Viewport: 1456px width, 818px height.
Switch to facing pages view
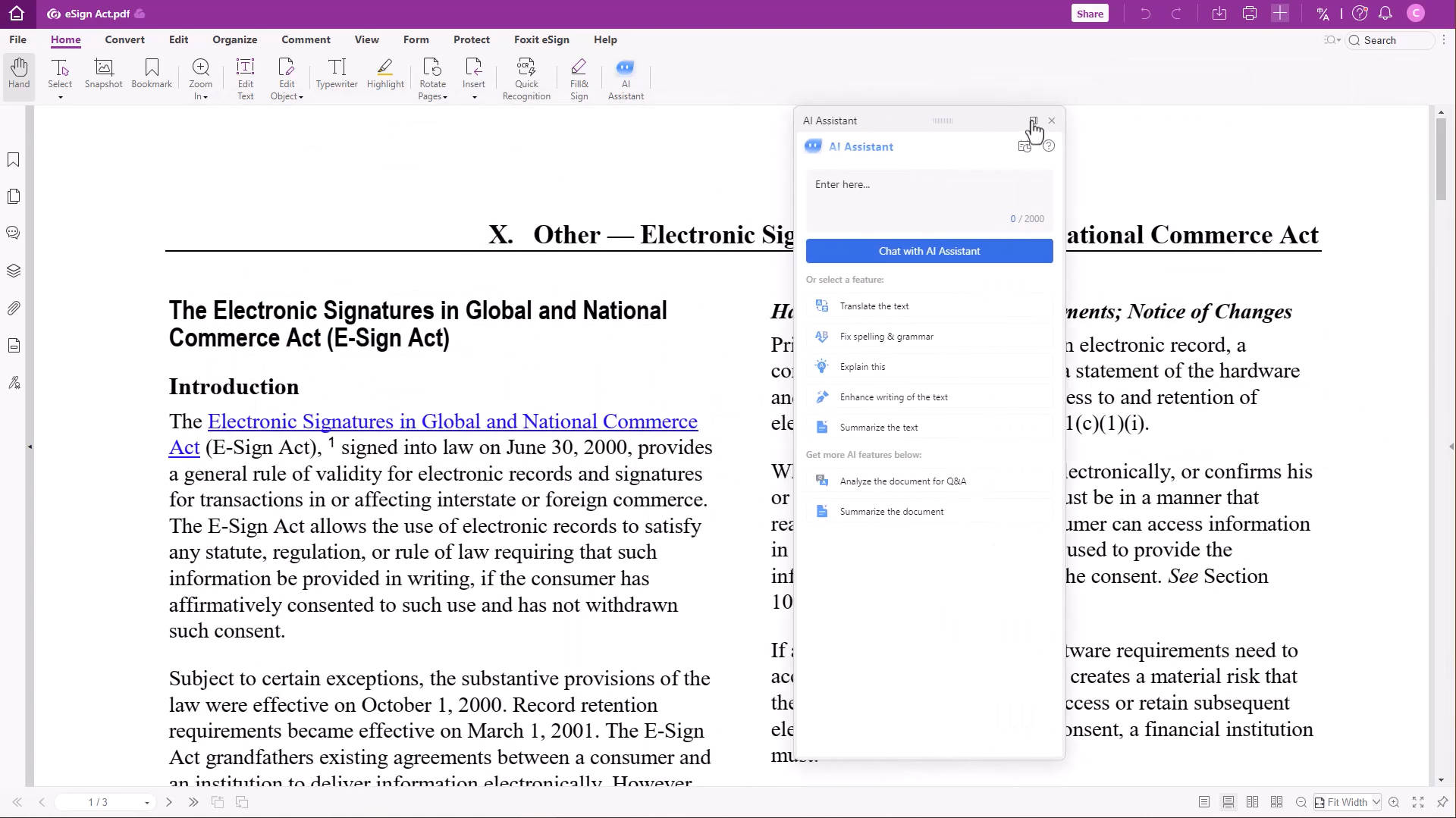tap(1253, 802)
